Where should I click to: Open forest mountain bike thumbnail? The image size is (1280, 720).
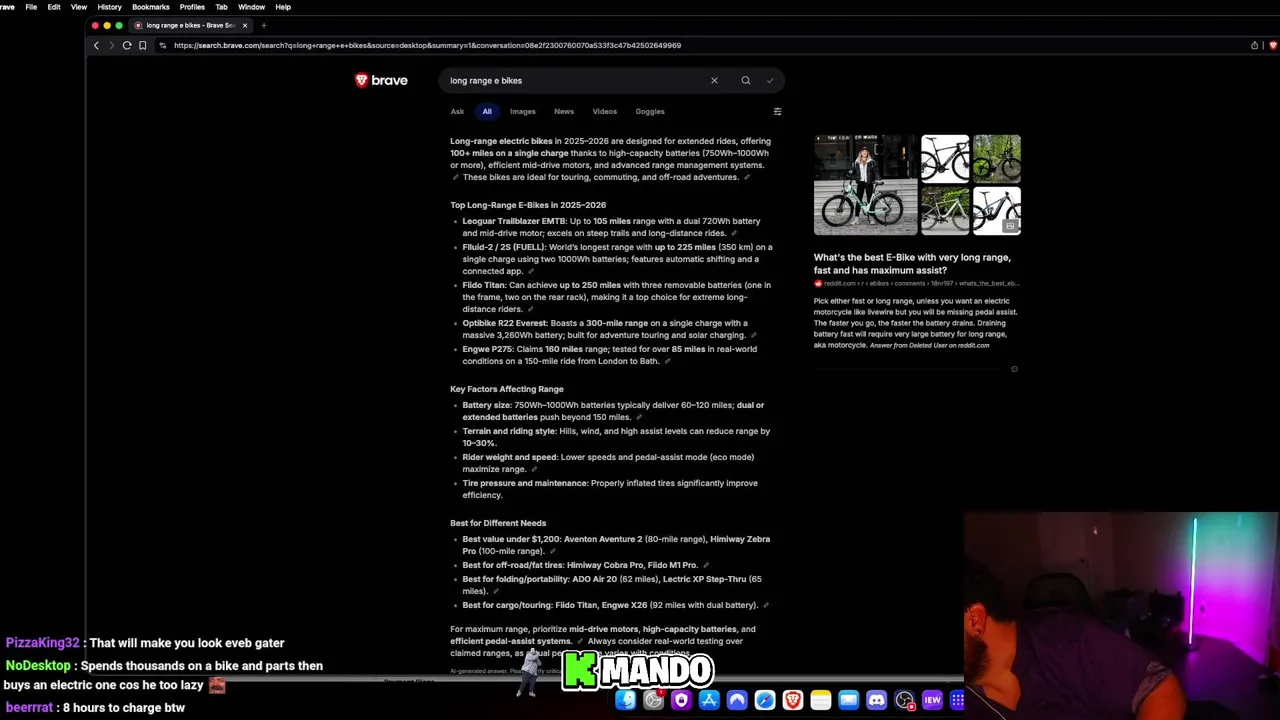(x=997, y=158)
